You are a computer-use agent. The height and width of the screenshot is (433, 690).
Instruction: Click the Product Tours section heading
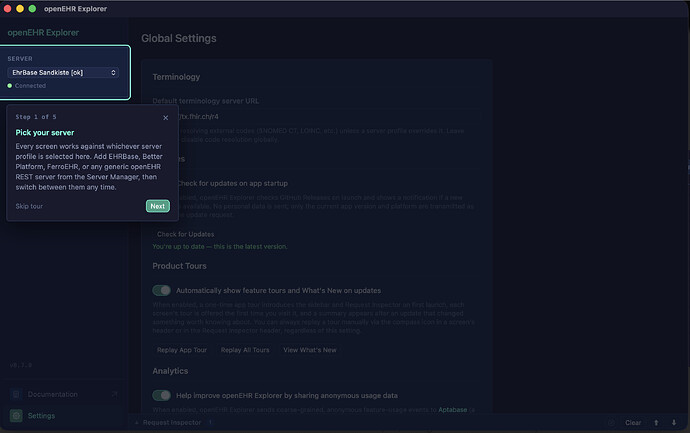click(179, 266)
